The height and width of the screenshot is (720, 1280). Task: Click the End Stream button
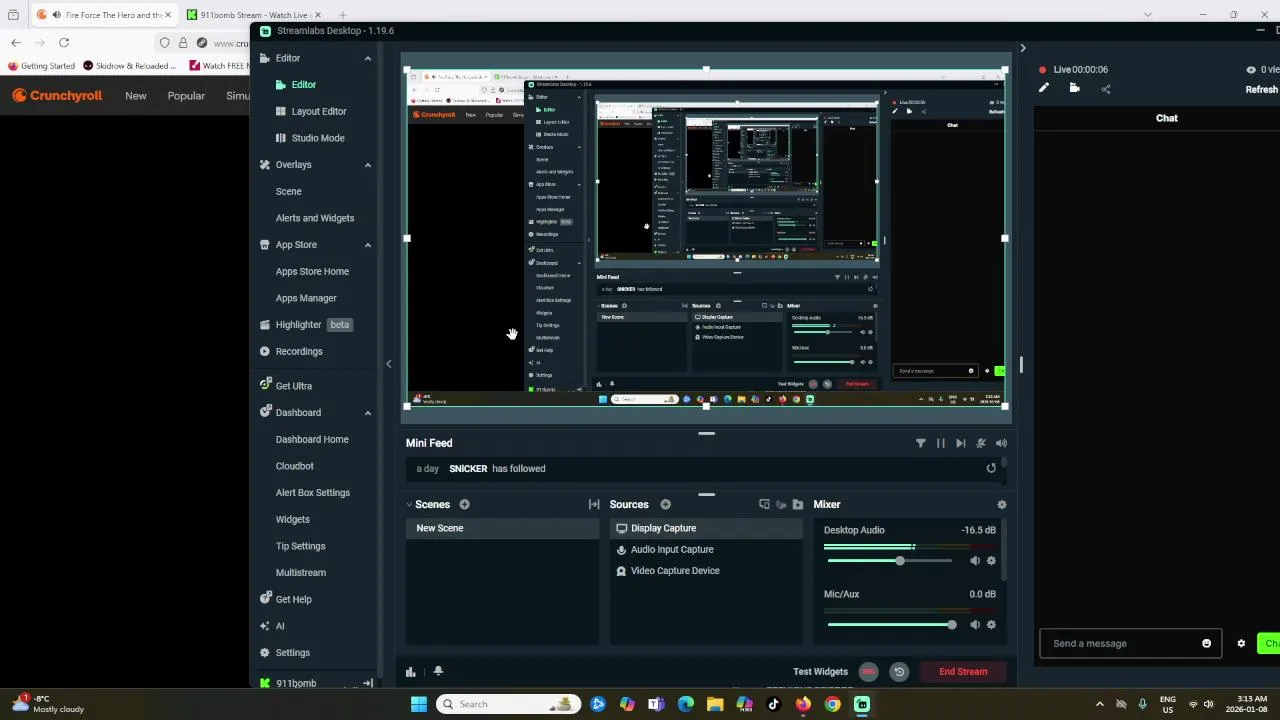tap(963, 672)
